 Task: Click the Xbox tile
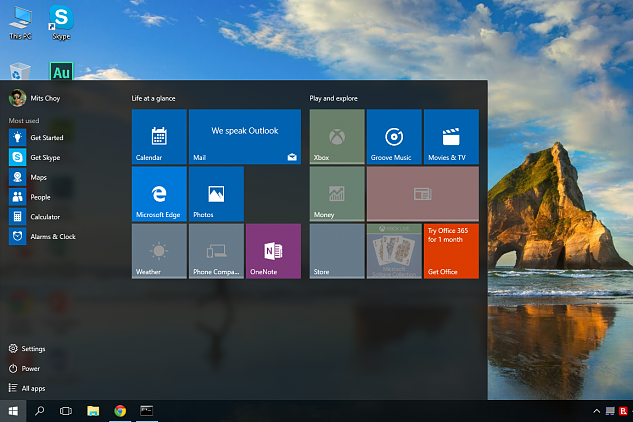point(337,137)
